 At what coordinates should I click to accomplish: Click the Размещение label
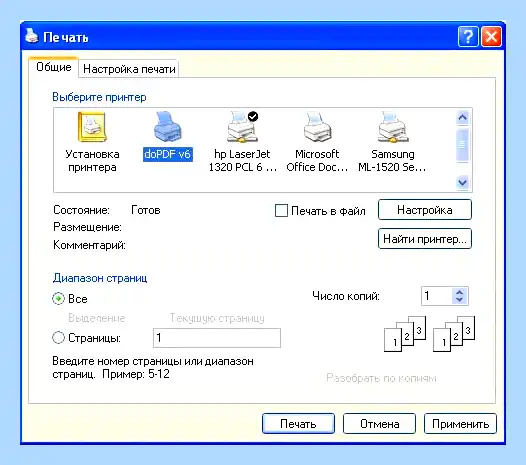pyautogui.click(x=87, y=227)
